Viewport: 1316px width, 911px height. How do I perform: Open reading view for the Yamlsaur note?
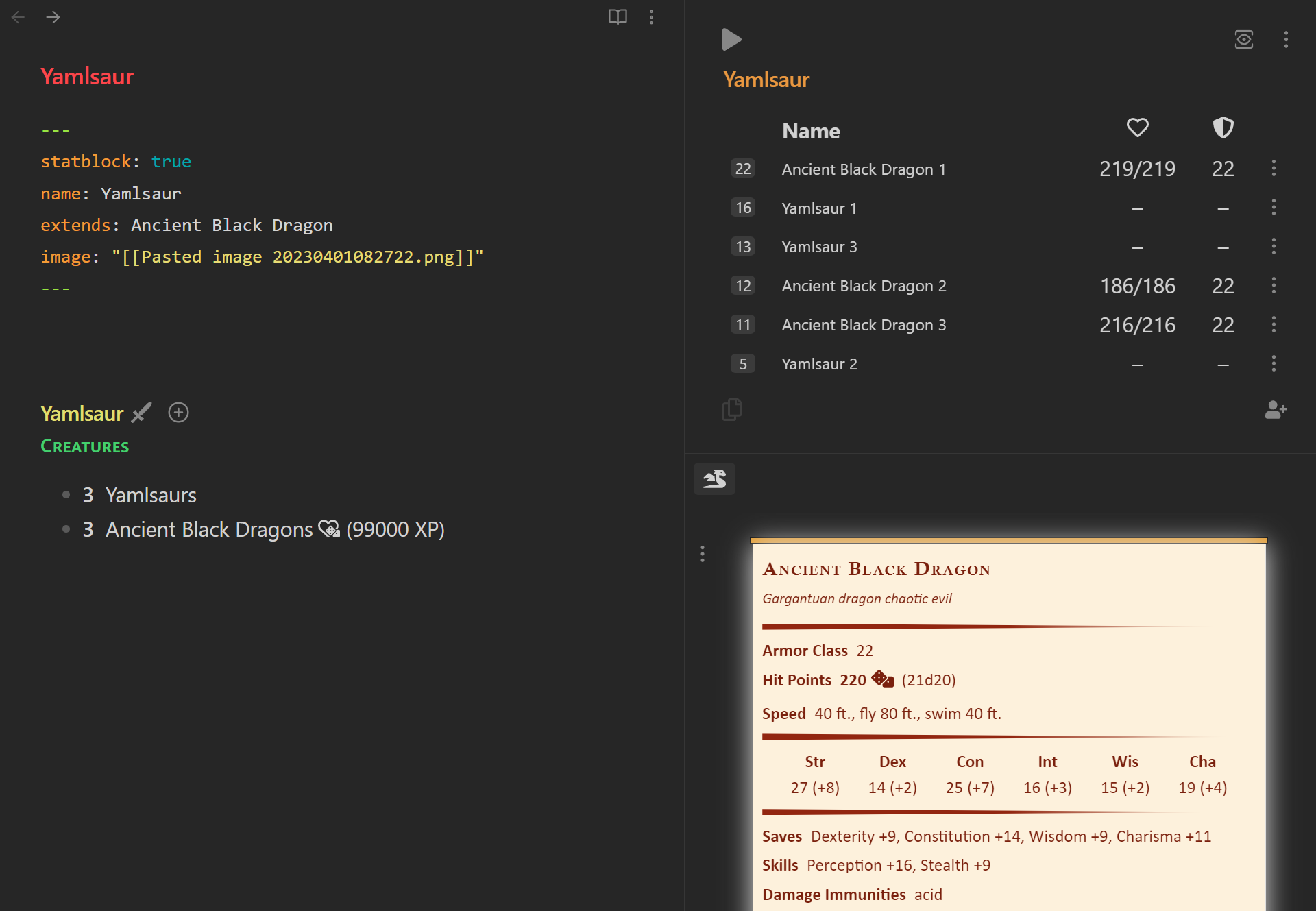[617, 17]
